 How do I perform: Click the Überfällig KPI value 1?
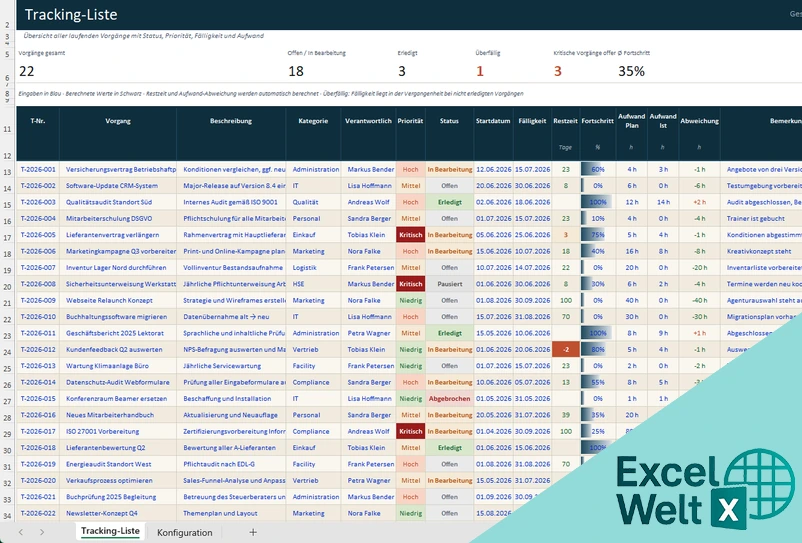480,71
